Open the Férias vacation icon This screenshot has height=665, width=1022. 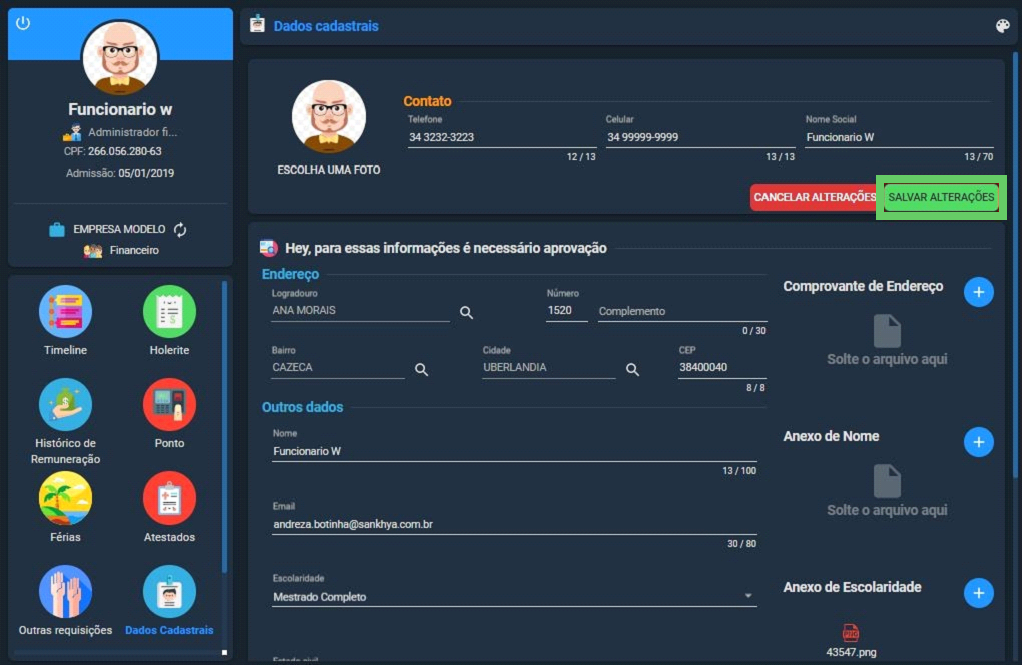pos(65,498)
